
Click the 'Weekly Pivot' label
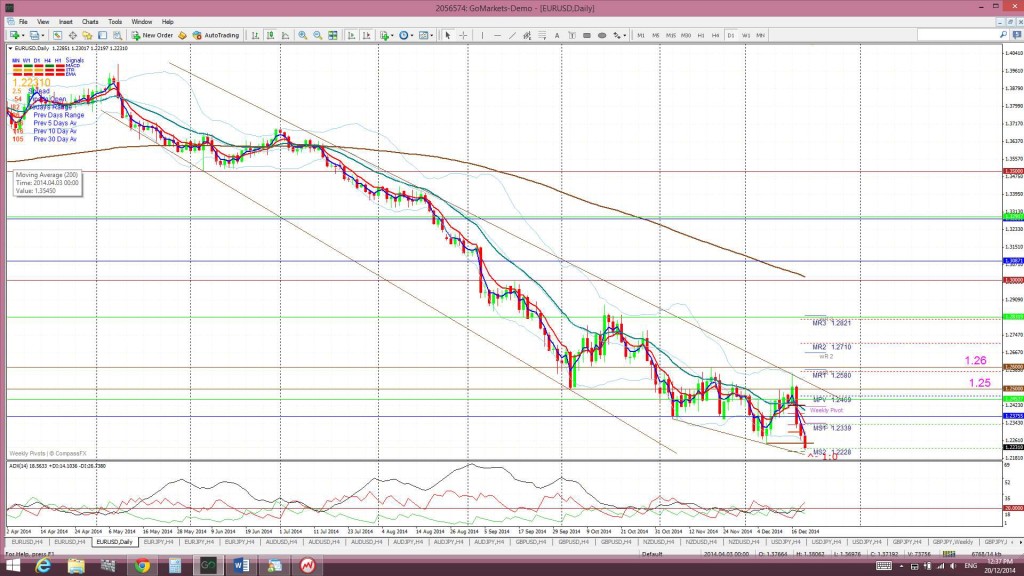(x=826, y=410)
